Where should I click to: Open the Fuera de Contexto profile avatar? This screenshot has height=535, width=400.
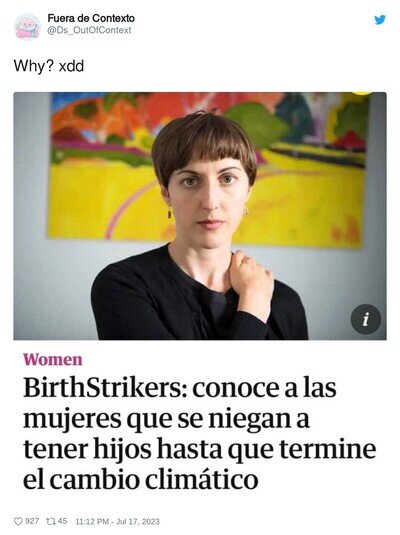point(27,26)
